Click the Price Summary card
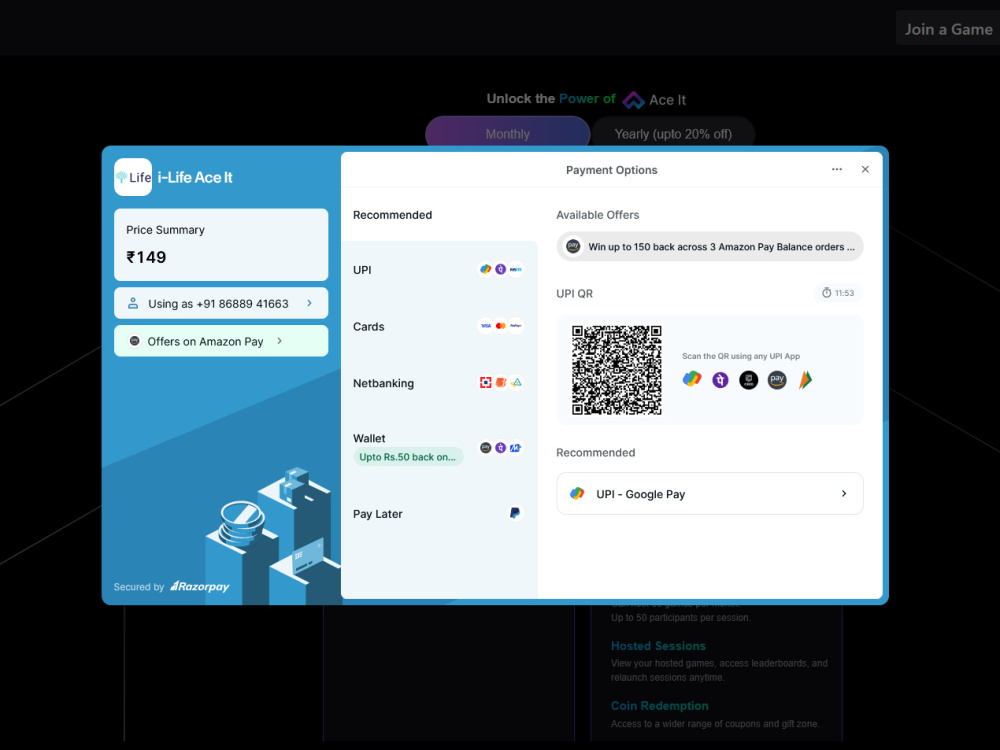 pos(221,244)
